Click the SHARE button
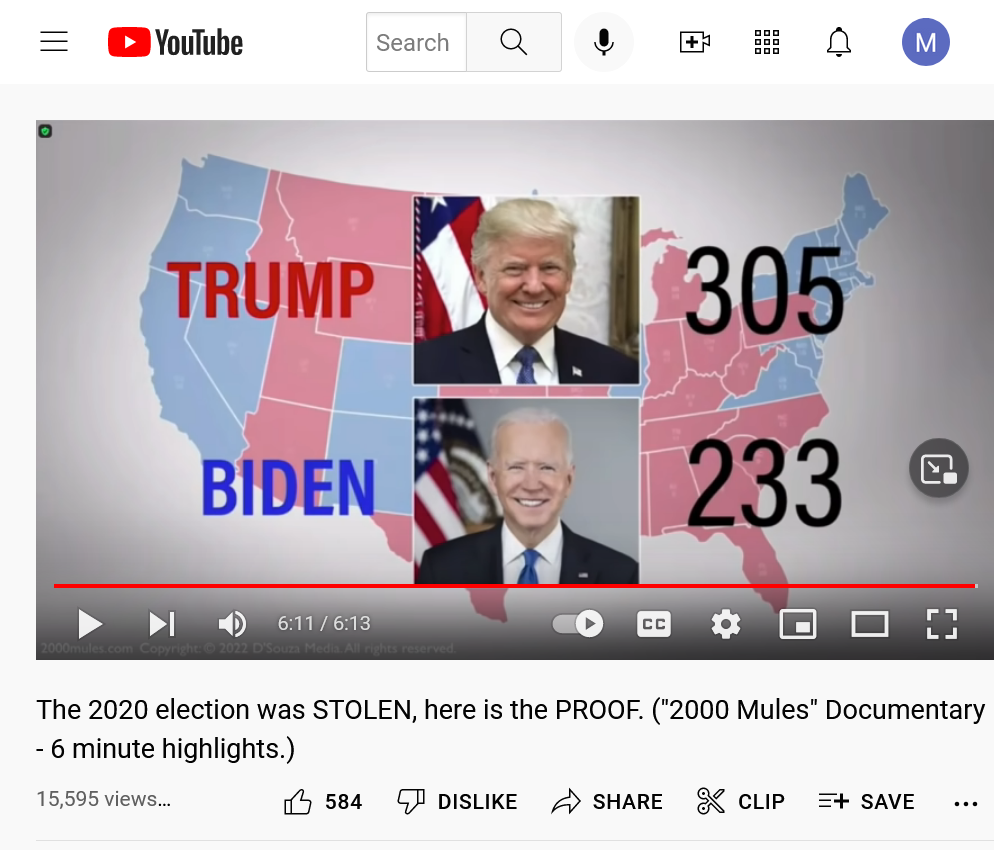Screen dimensions: 994x850 click(x=607, y=802)
